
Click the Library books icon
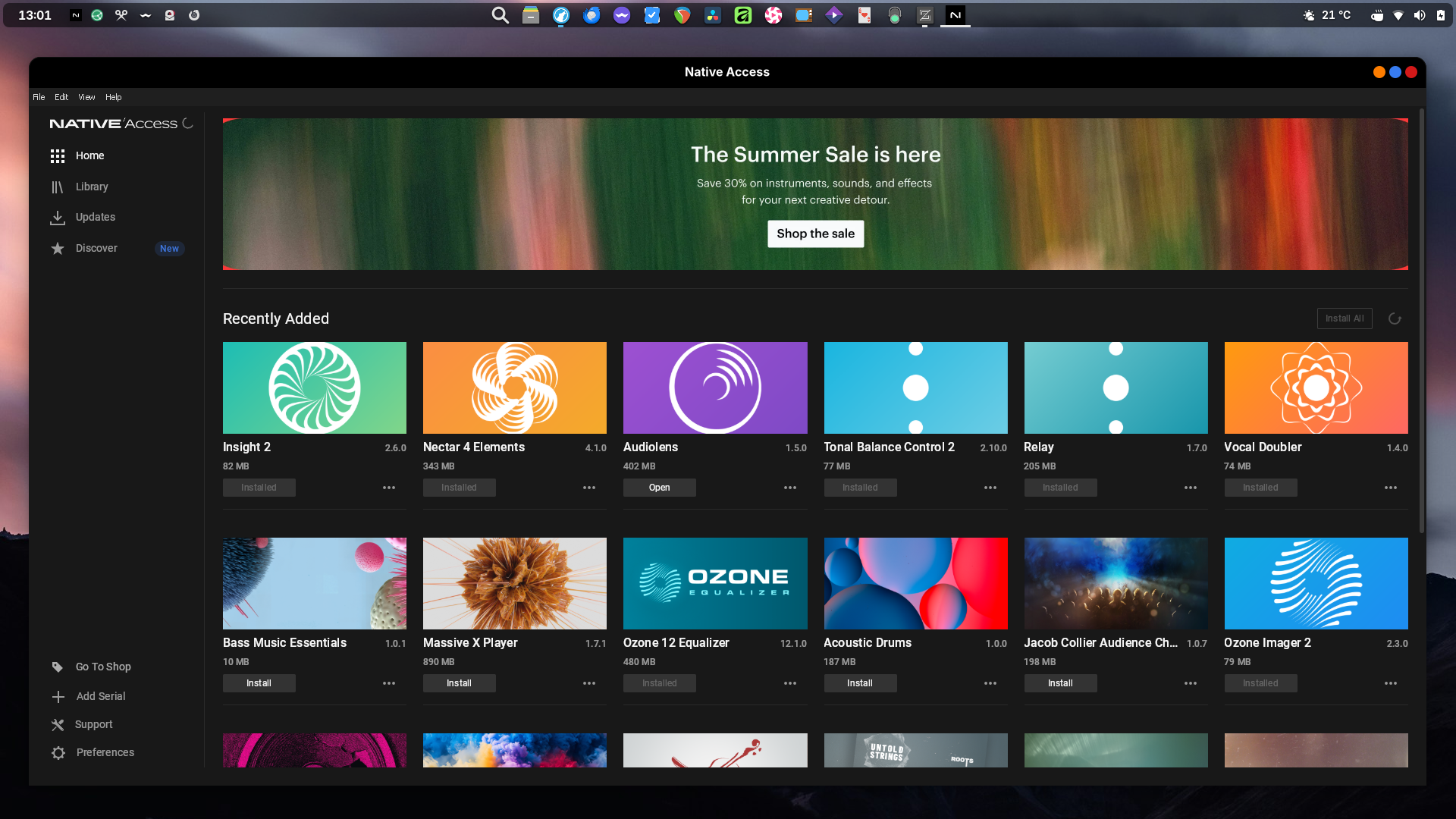(x=58, y=187)
